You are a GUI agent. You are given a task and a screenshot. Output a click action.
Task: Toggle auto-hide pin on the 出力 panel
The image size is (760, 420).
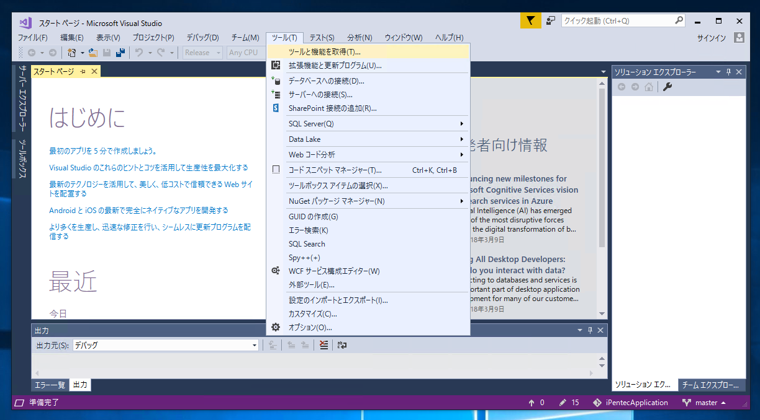click(590, 330)
